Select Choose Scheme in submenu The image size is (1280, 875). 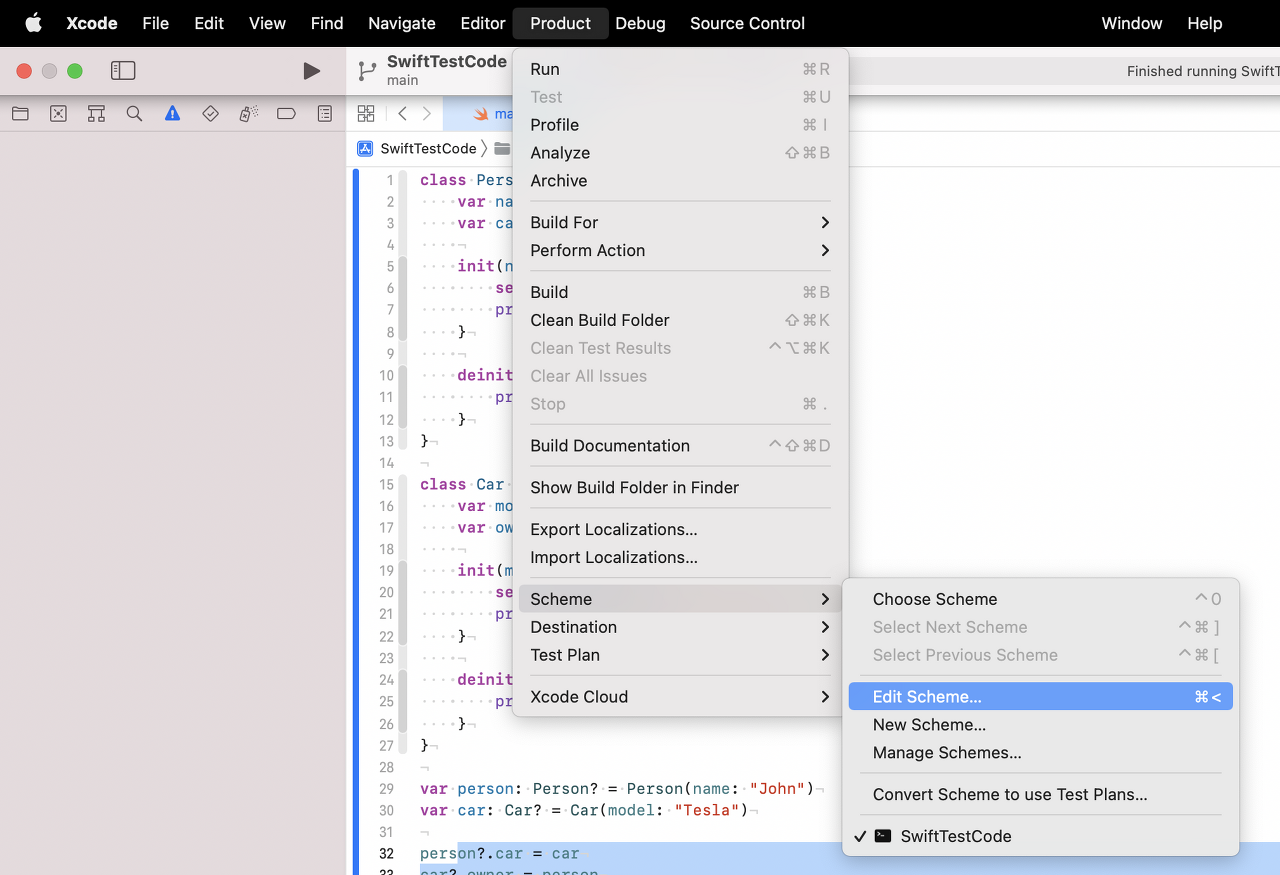click(1041, 599)
